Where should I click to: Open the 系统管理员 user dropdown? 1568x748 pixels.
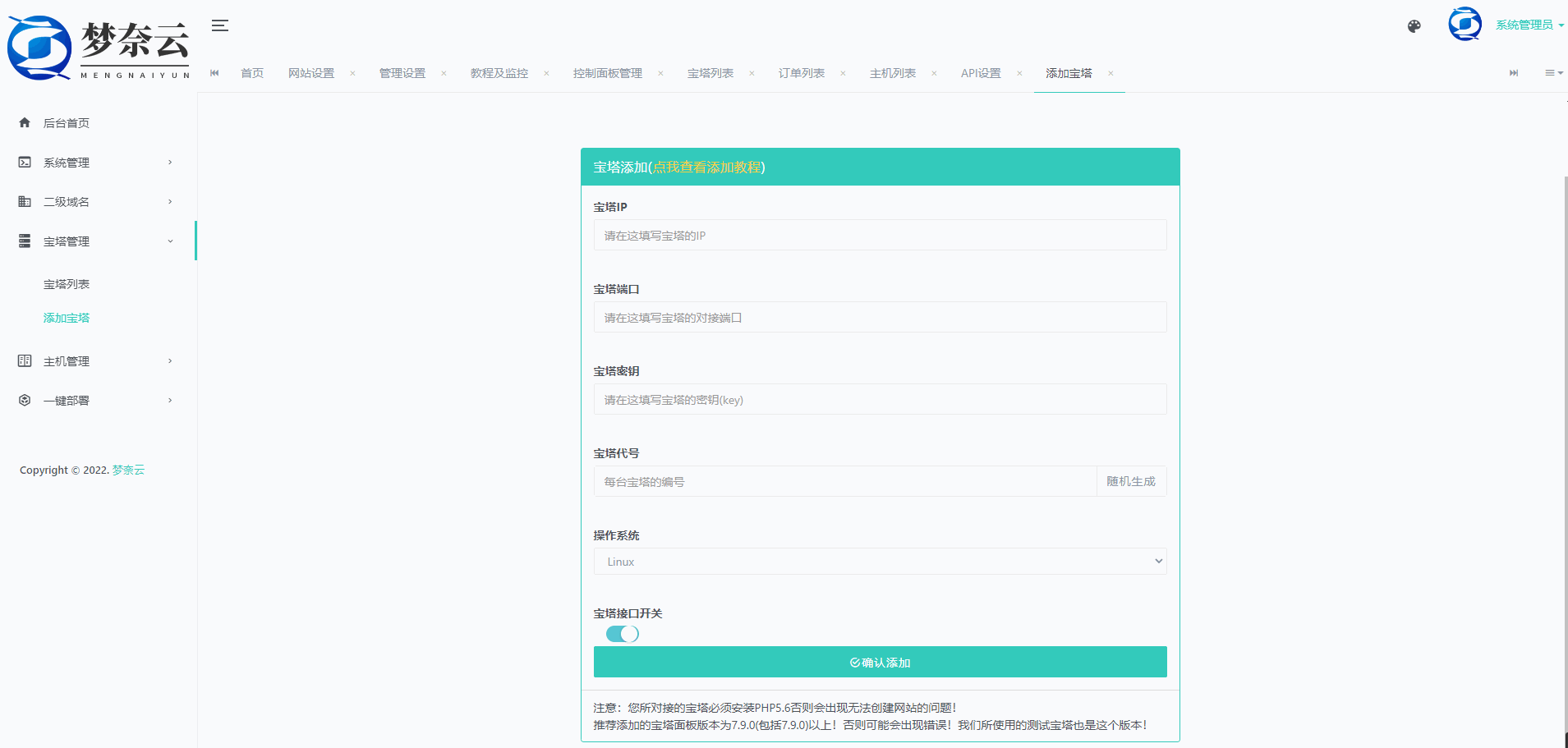[1529, 25]
